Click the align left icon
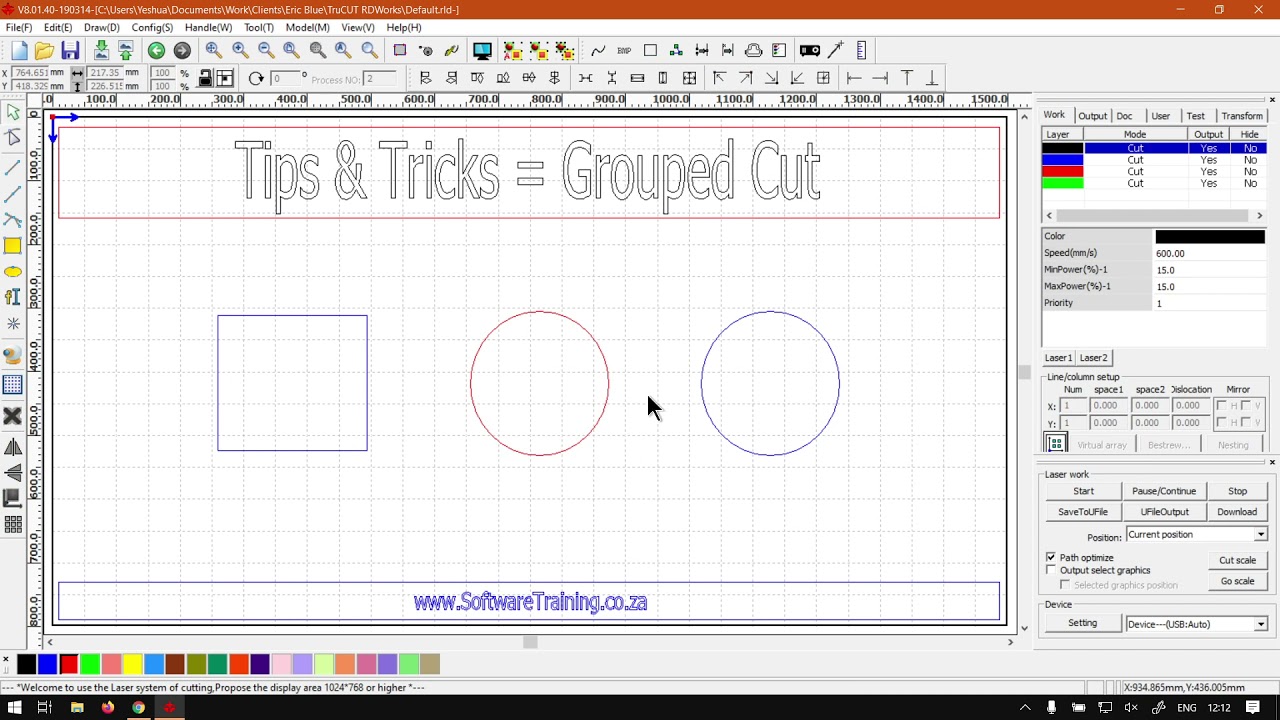This screenshot has height=720, width=1280. [425, 78]
